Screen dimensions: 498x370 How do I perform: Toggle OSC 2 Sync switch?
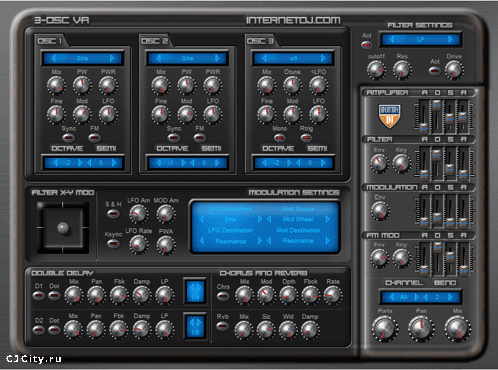pos(173,137)
